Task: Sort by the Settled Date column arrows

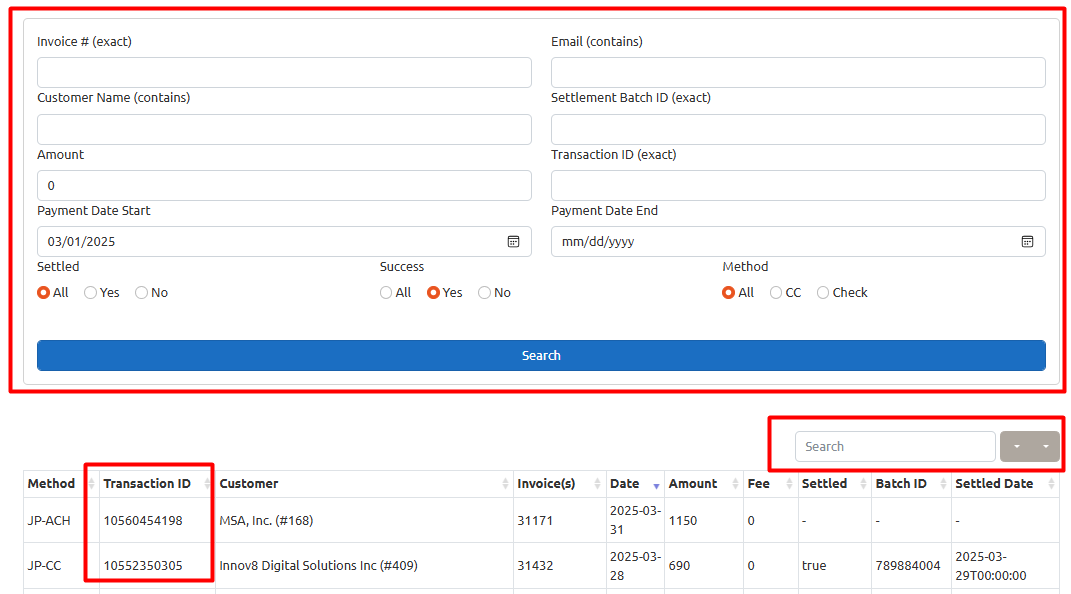Action: (1051, 484)
